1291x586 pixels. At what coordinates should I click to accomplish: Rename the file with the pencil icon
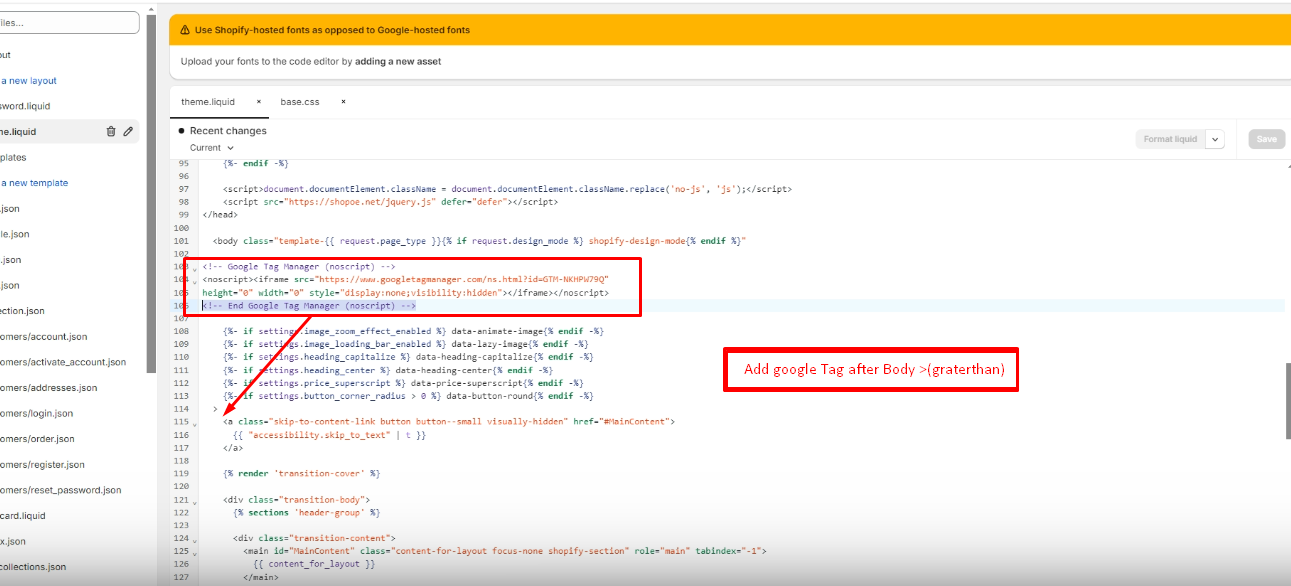[128, 131]
